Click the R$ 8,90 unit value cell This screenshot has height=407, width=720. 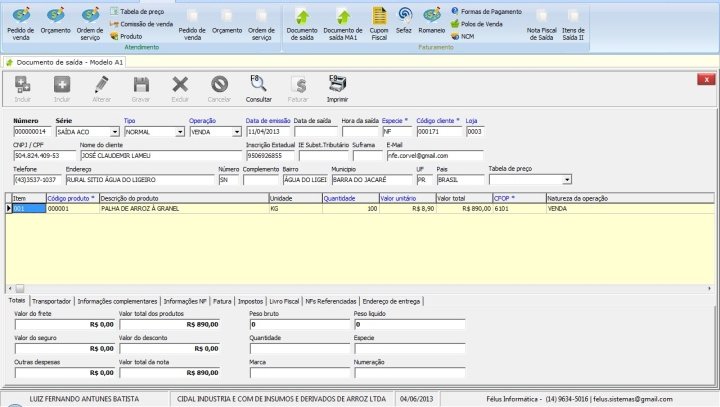(x=407, y=209)
